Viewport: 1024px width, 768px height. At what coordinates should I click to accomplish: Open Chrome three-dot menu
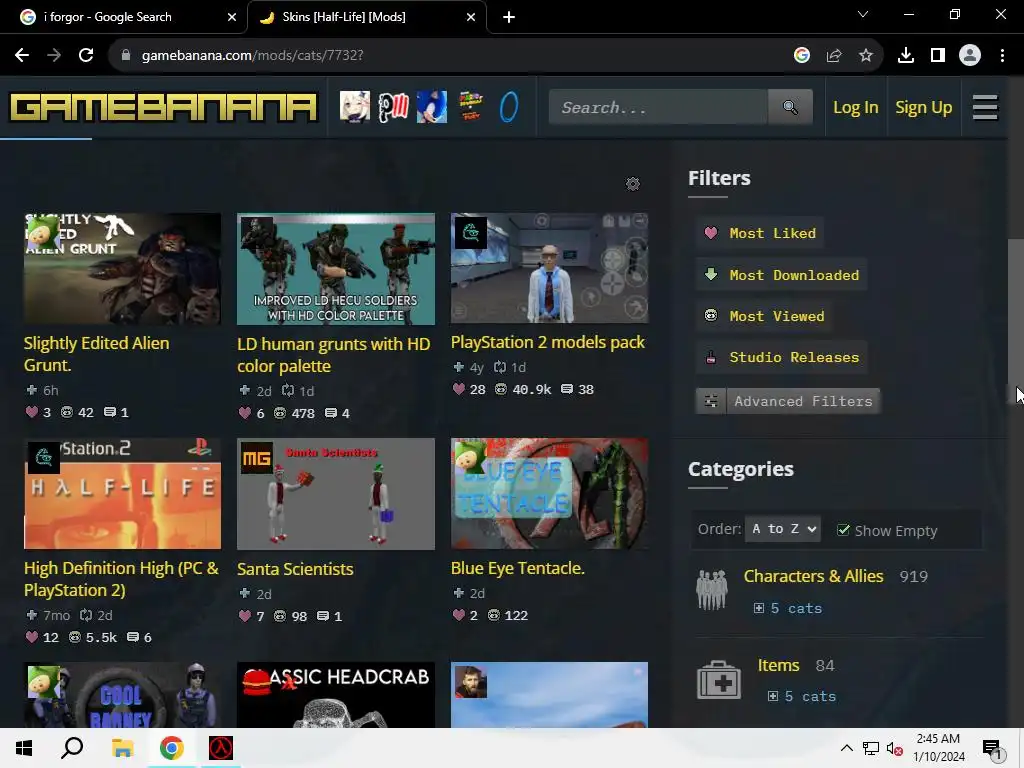tap(1002, 55)
